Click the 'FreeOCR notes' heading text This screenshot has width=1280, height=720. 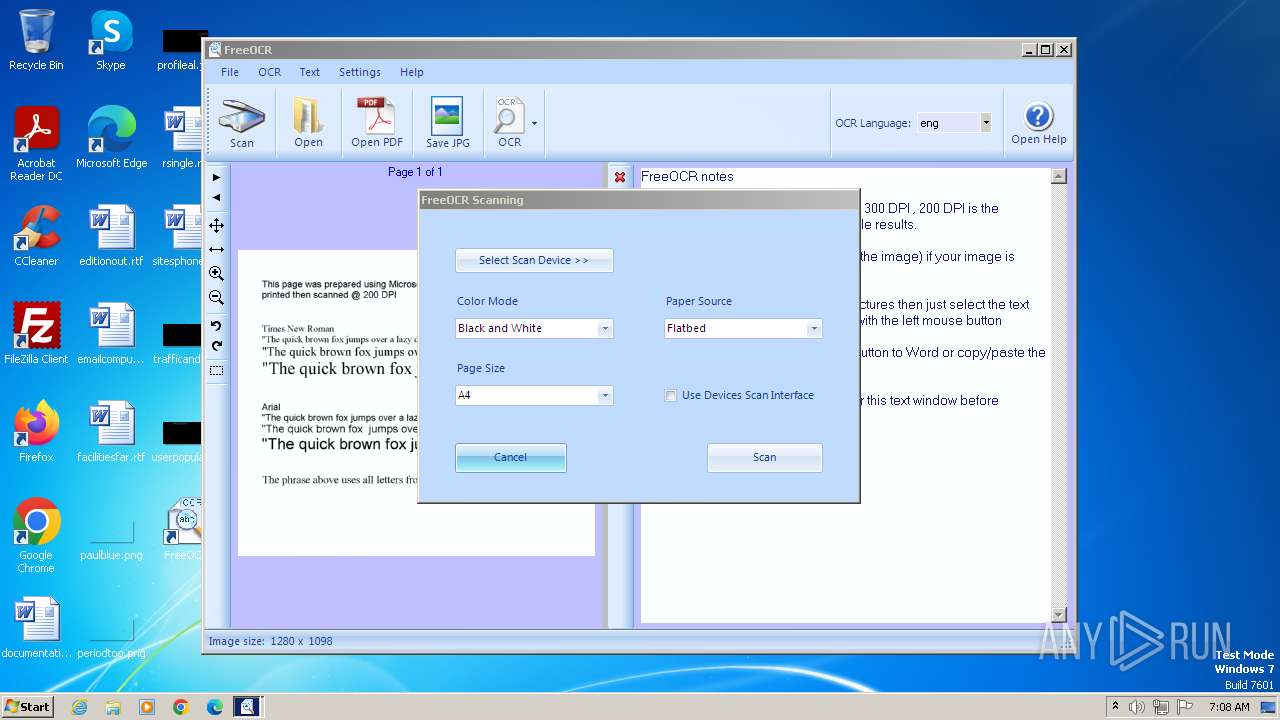[687, 176]
